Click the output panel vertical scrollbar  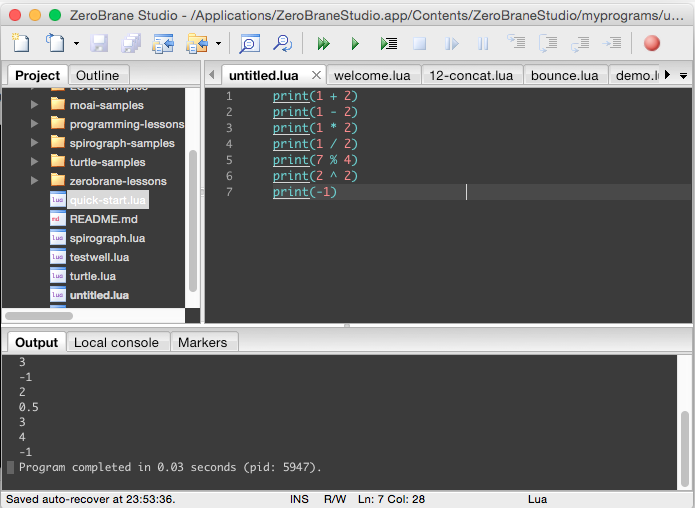click(685, 448)
